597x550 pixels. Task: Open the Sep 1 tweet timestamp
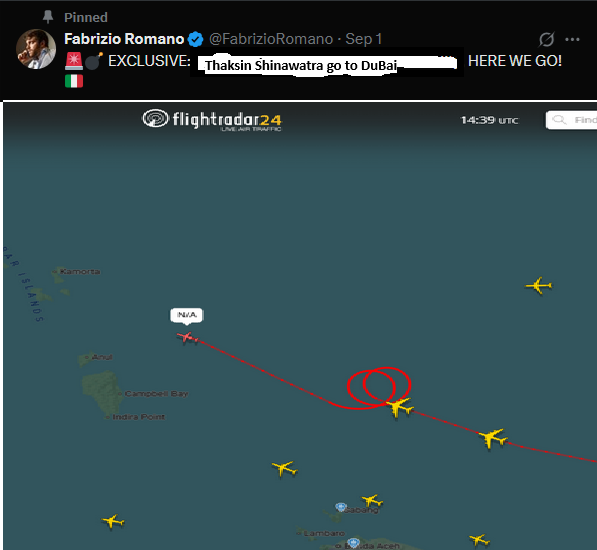point(363,39)
